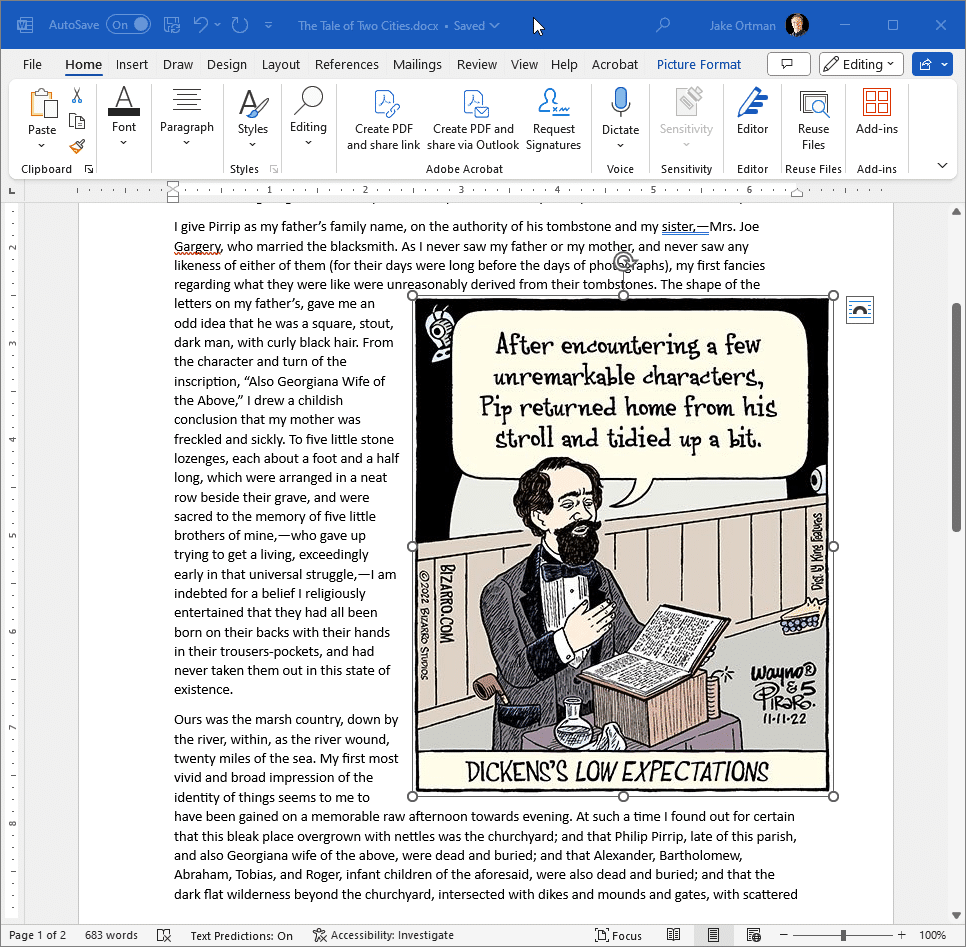Image resolution: width=966 pixels, height=947 pixels.
Task: Switch to Focus mode
Action: point(619,935)
